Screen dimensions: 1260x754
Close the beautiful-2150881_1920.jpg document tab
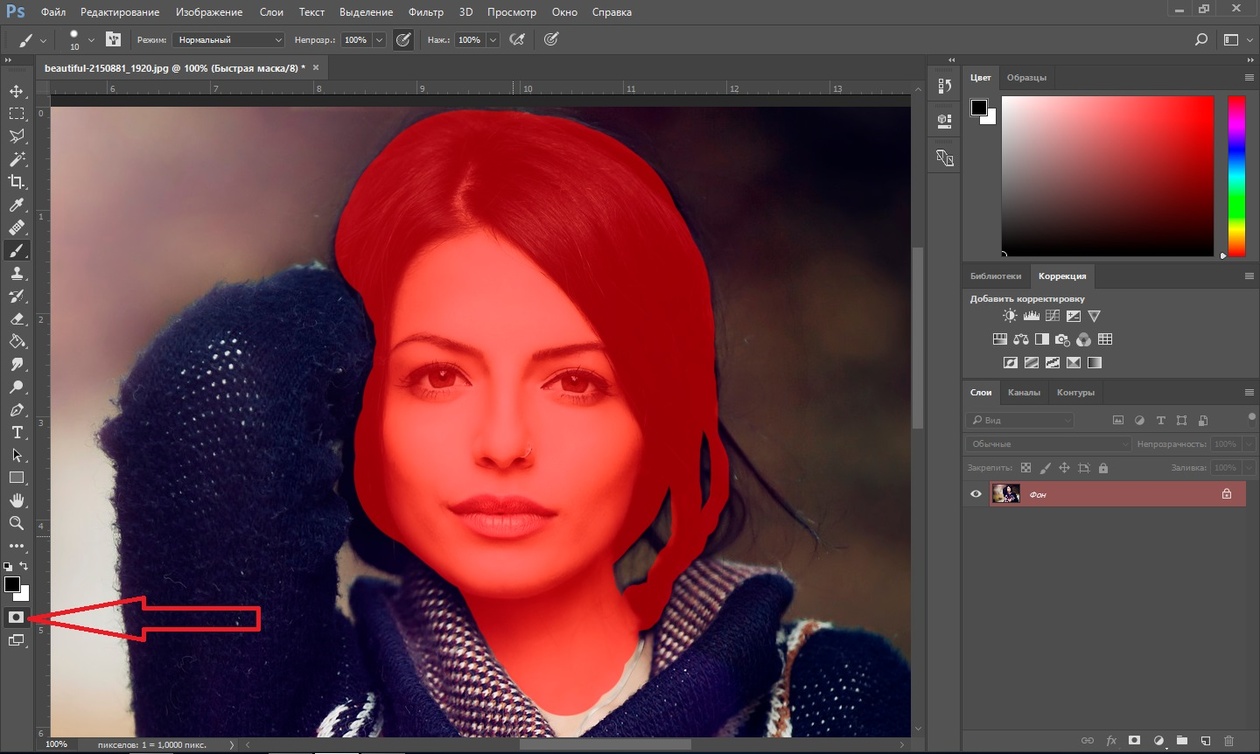tap(316, 67)
